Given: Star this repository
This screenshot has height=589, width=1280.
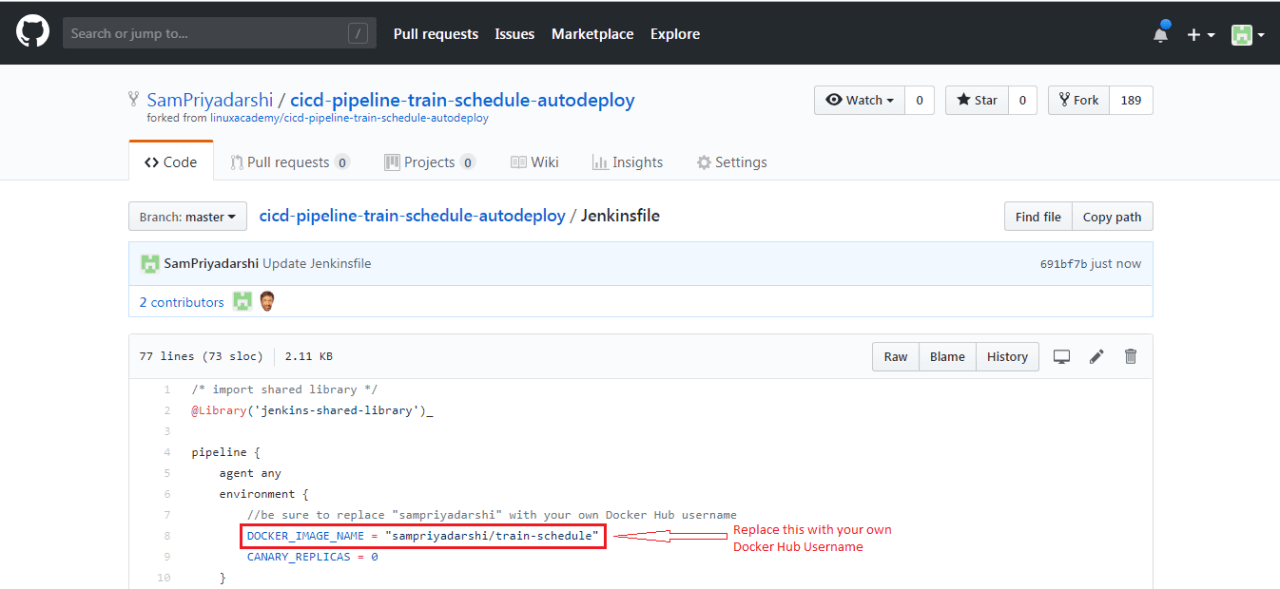Looking at the screenshot, I should (976, 100).
